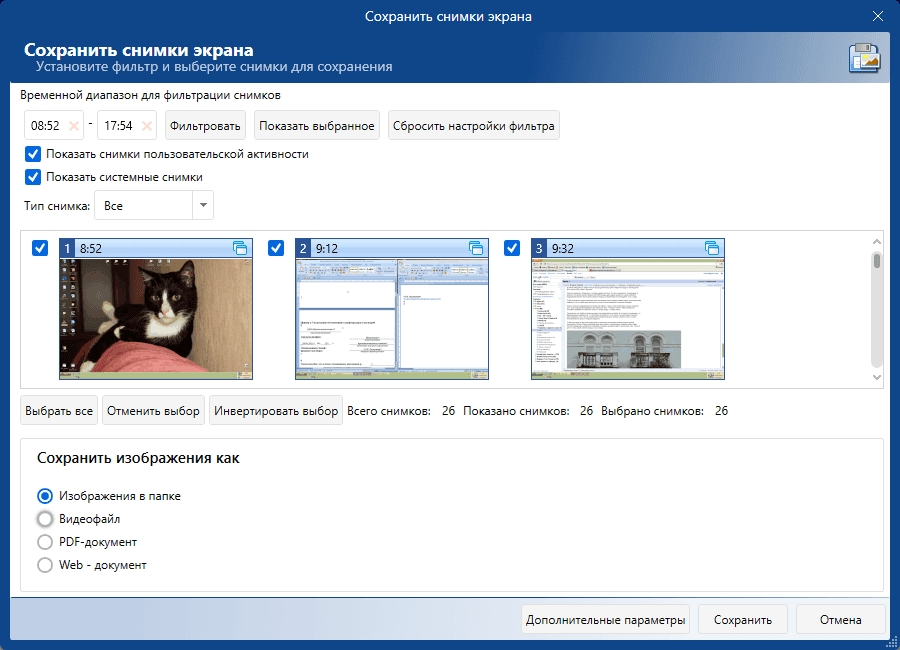Clear the 08:52 start time with X
The image size is (900, 650).
coord(74,126)
